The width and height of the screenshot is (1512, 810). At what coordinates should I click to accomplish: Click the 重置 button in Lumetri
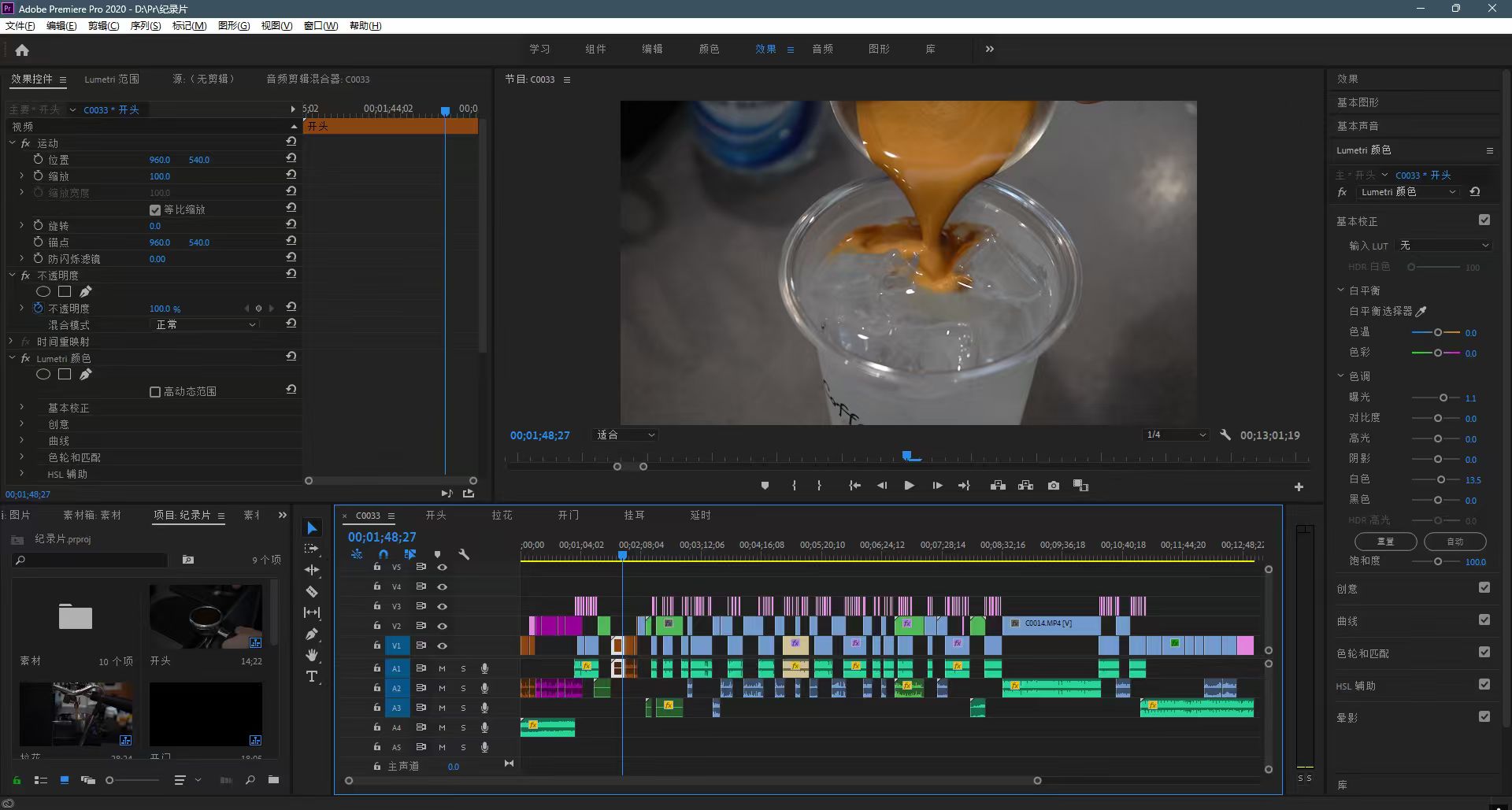1385,542
